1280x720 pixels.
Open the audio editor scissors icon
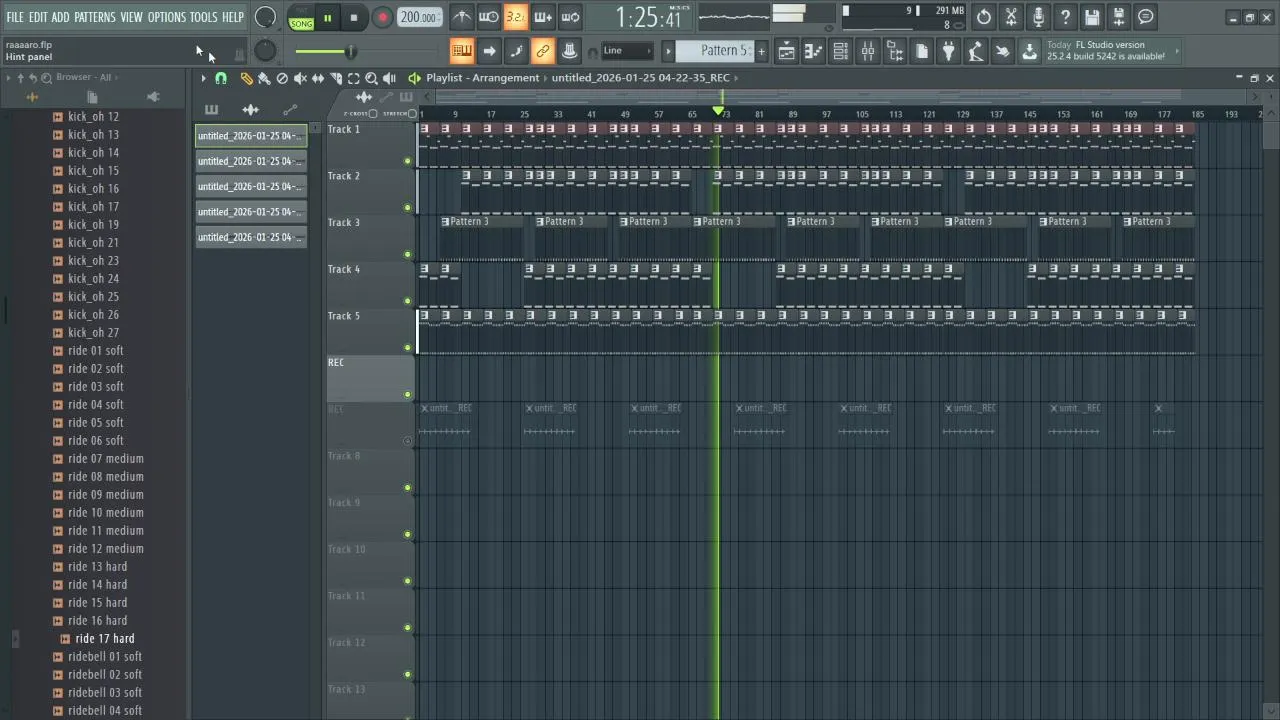1011,17
